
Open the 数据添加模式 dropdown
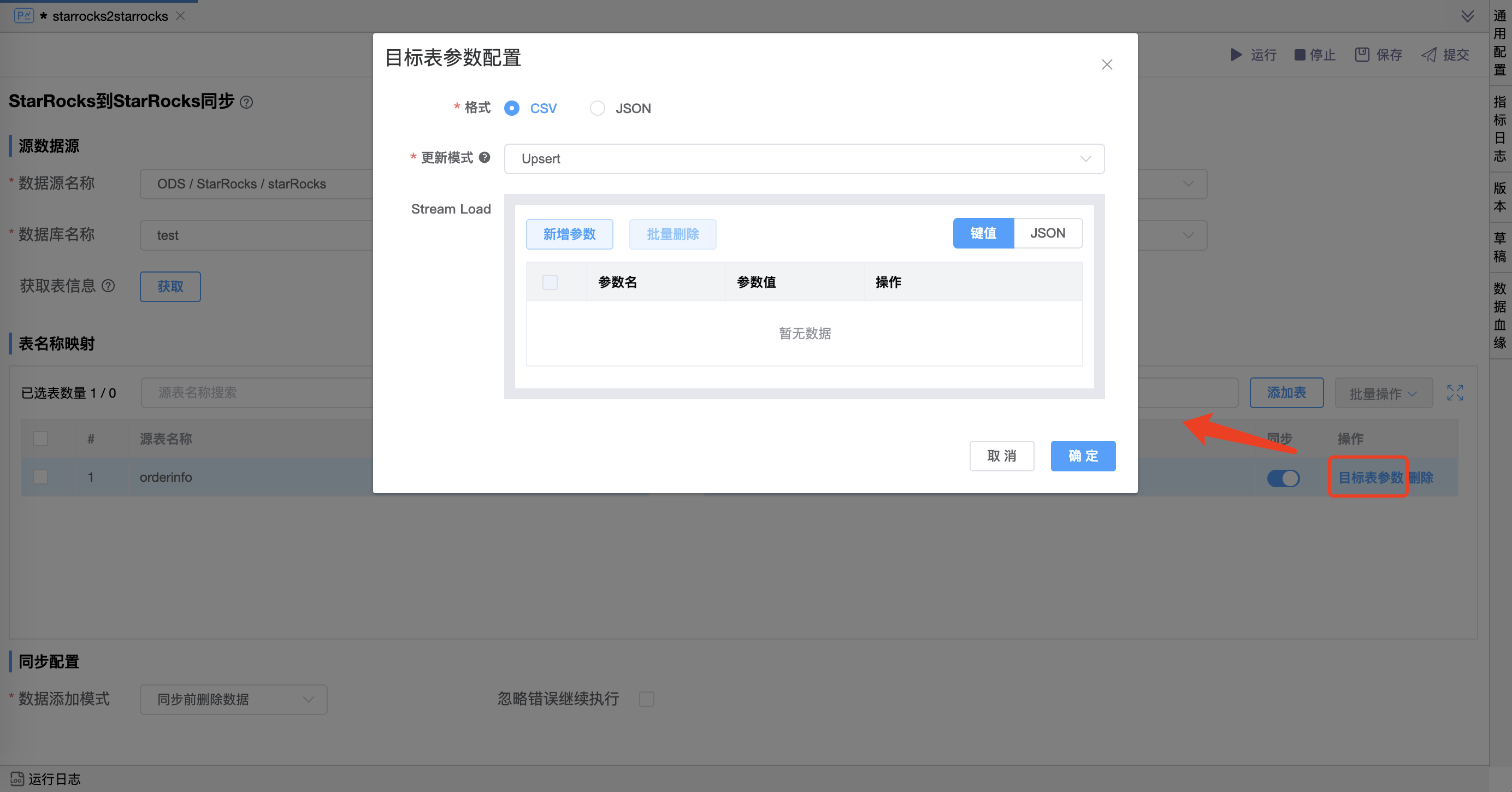click(234, 699)
